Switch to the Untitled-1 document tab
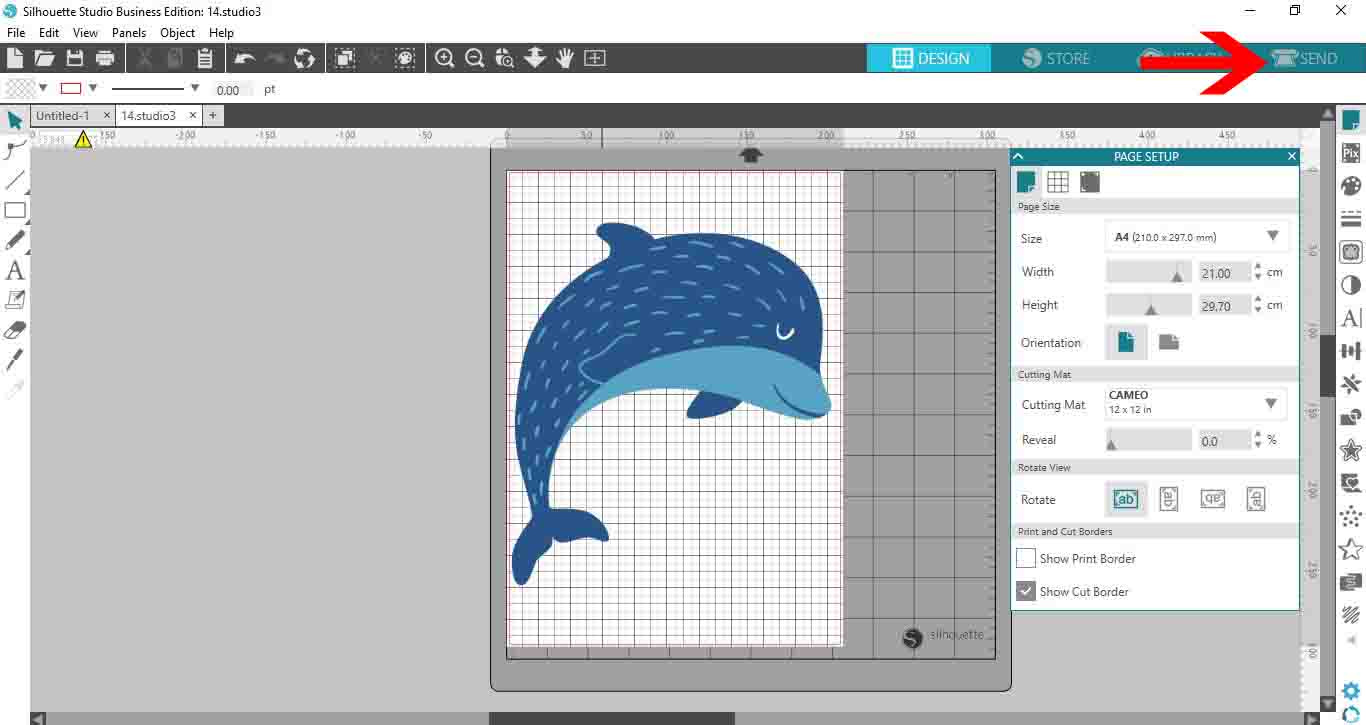The height and width of the screenshot is (725, 1366). [x=63, y=116]
